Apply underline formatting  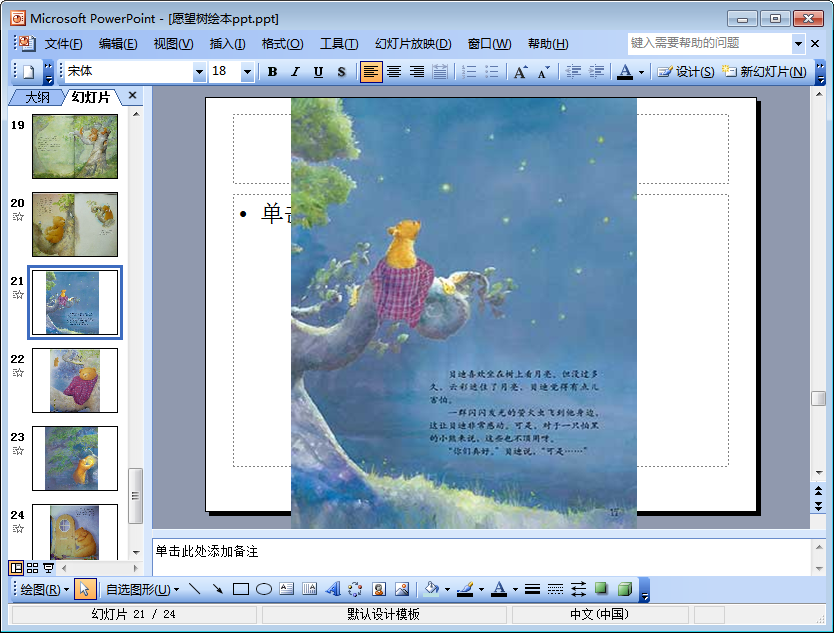tap(318, 72)
